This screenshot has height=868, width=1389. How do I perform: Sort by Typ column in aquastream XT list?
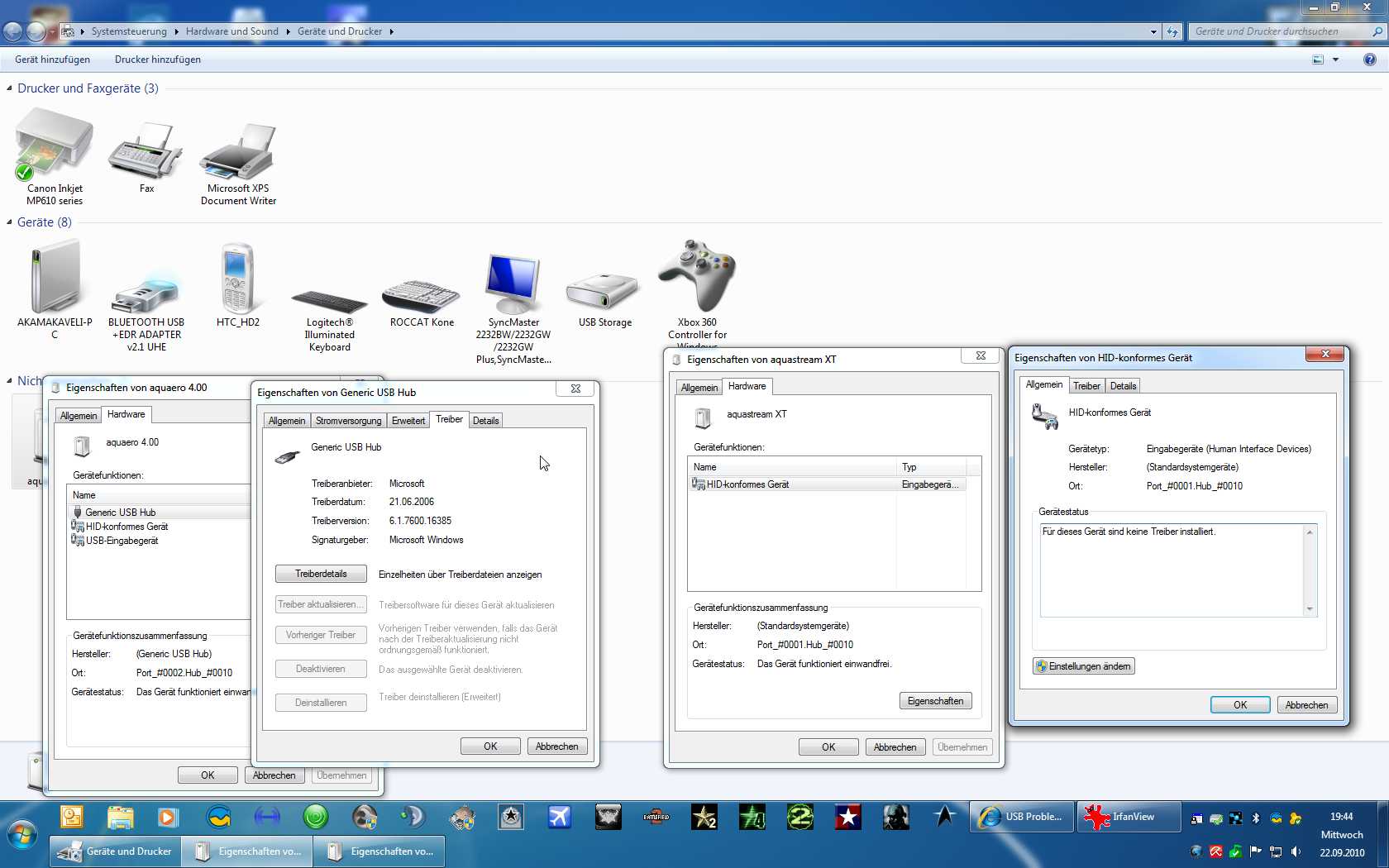coord(931,467)
